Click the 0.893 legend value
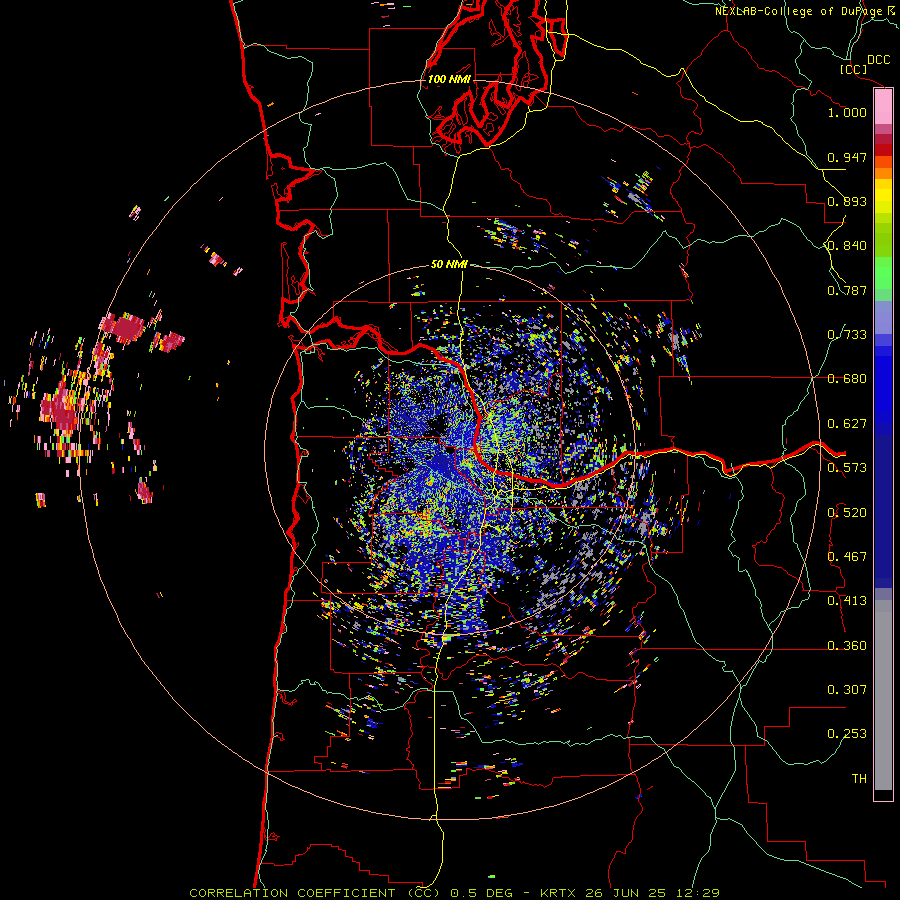 coord(847,201)
